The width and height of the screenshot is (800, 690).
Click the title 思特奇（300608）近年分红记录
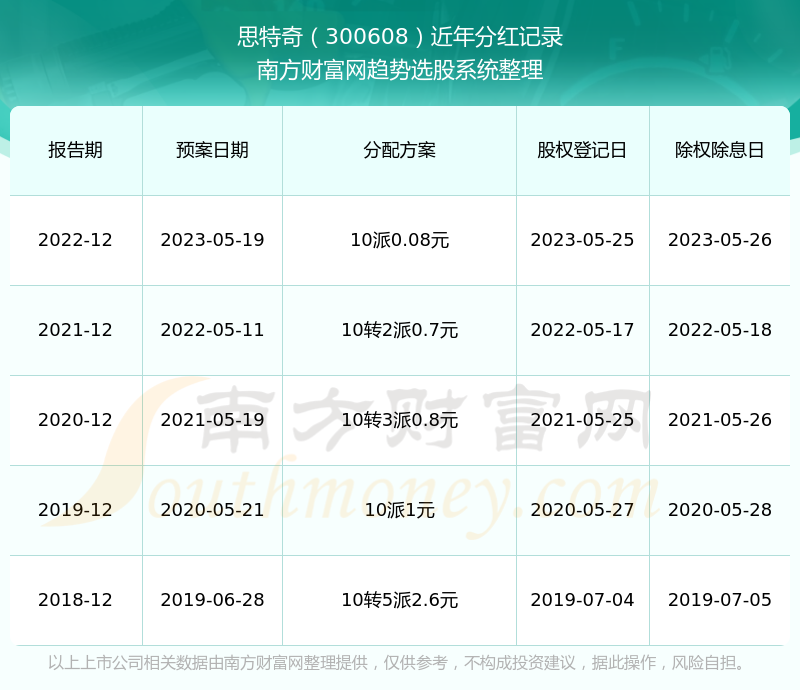click(x=400, y=37)
